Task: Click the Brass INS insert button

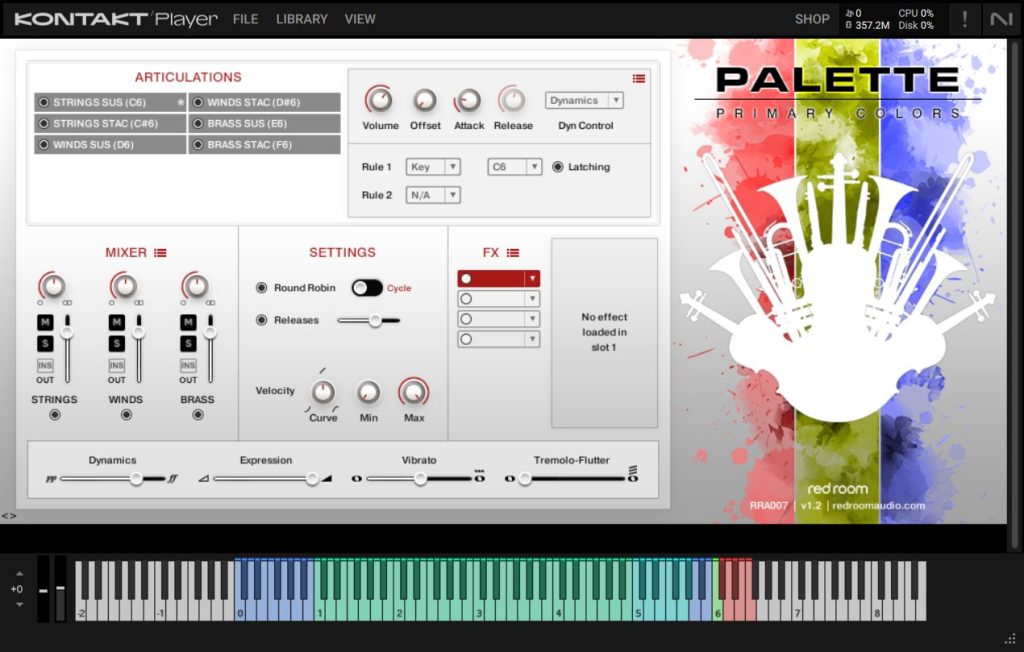Action: coord(188,365)
